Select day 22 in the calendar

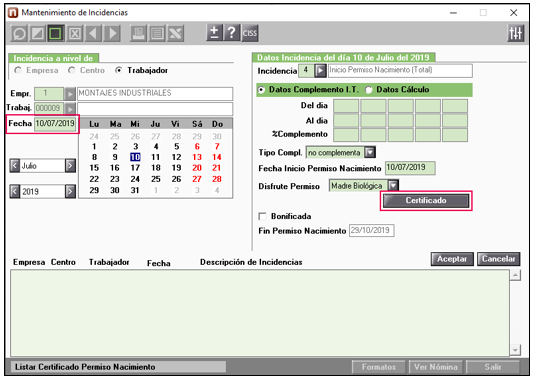[94, 179]
